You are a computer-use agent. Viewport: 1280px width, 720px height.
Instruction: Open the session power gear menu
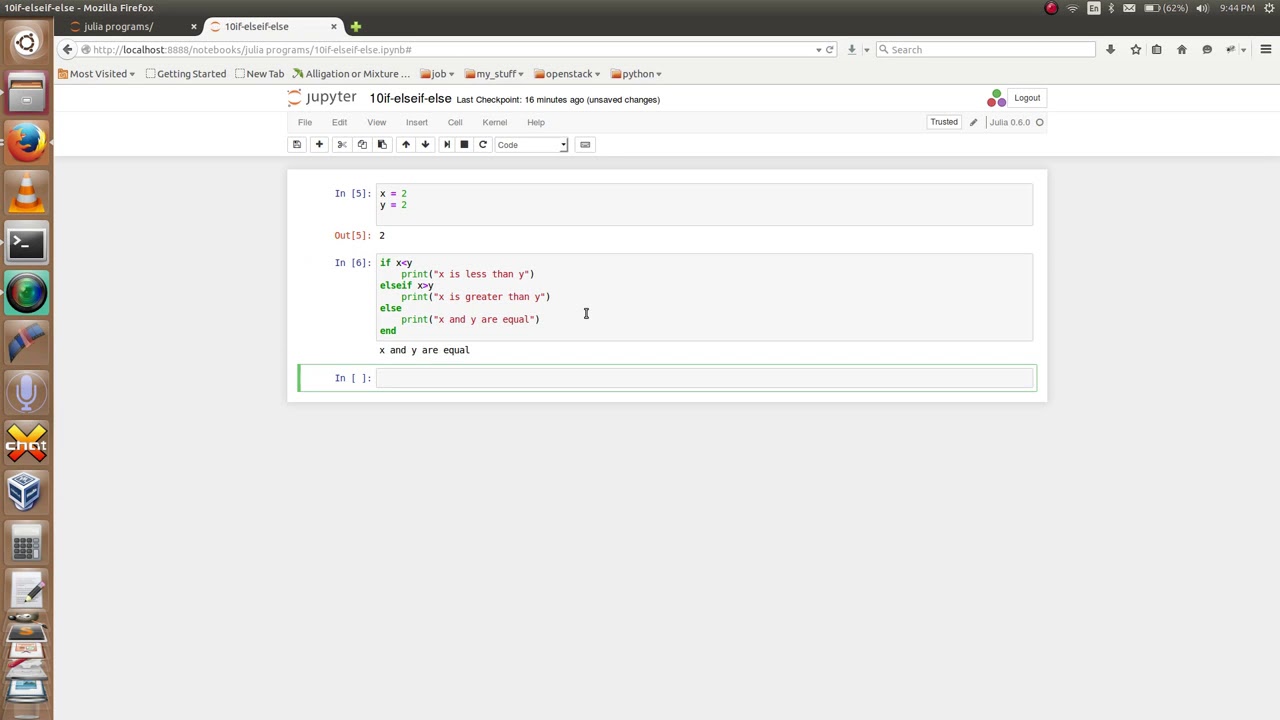[1267, 8]
